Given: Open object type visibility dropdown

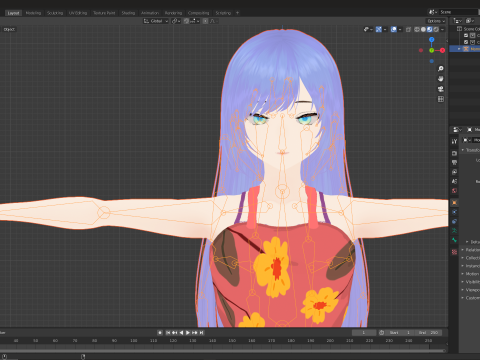Looking at the screenshot, I should (368, 29).
